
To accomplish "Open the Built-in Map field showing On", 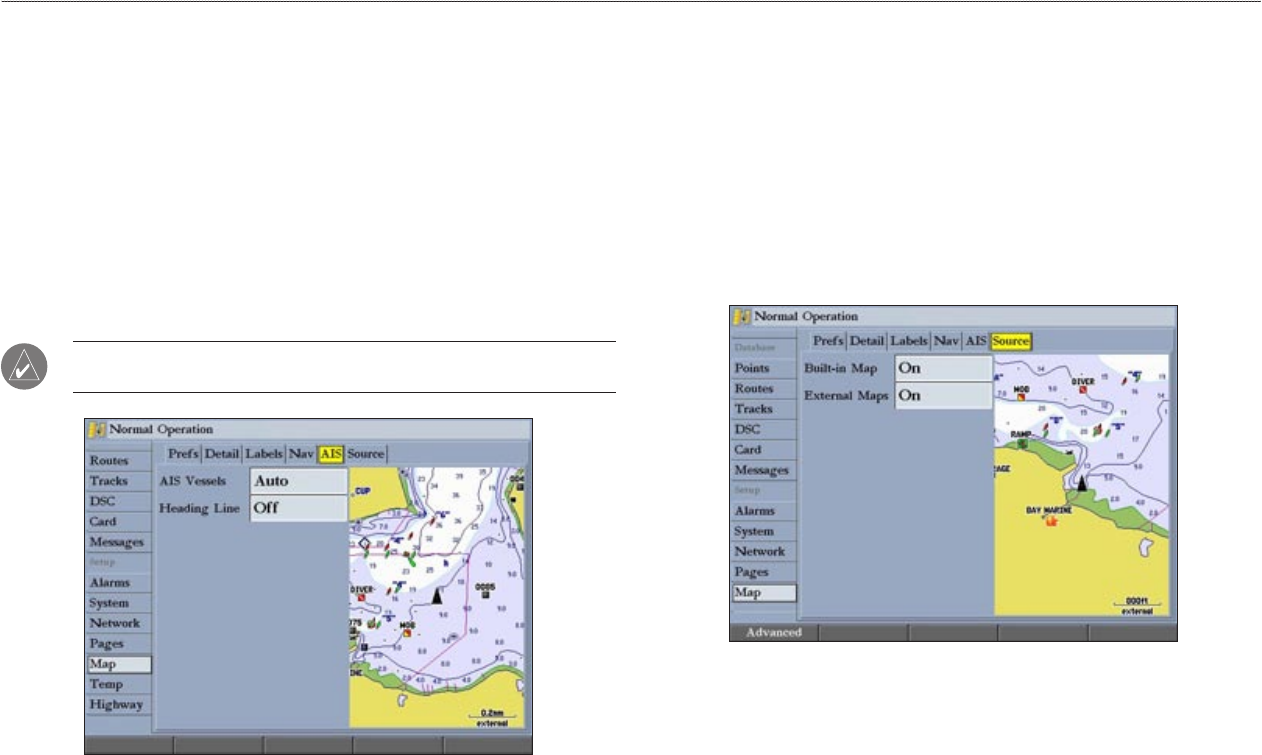I will coord(943,368).
